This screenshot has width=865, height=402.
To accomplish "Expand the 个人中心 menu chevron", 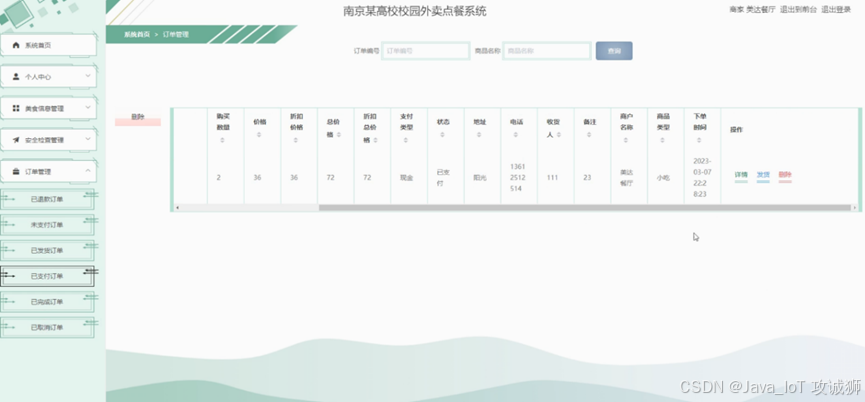I will click(x=88, y=76).
